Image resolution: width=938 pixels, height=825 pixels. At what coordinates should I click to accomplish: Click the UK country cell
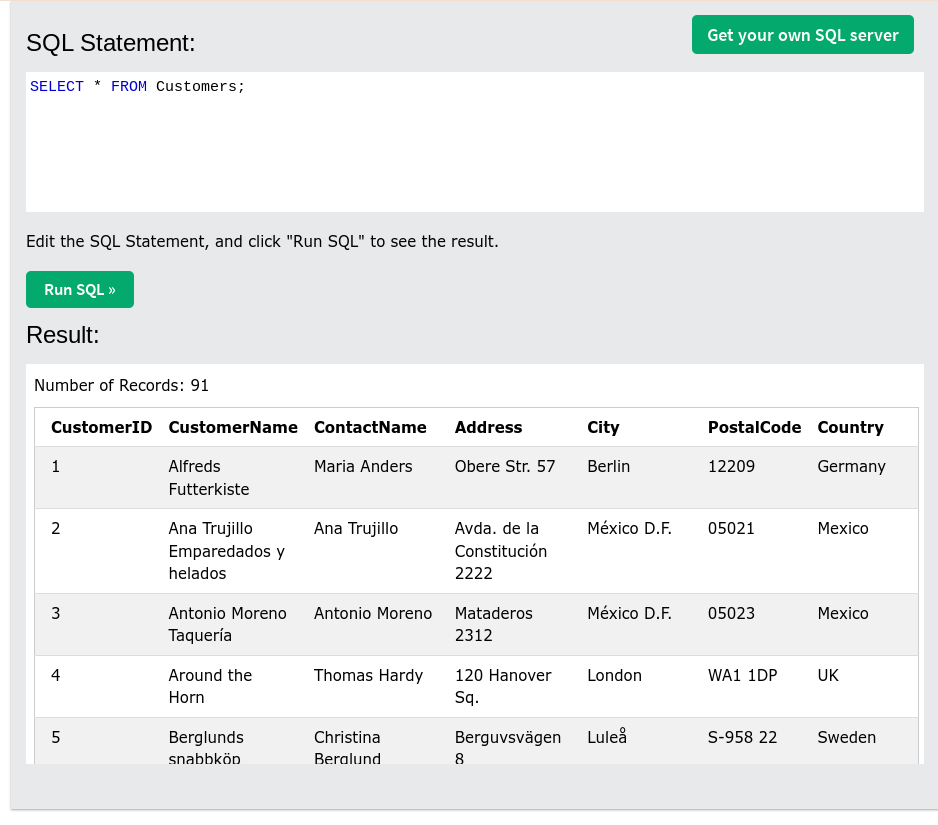tap(863, 687)
